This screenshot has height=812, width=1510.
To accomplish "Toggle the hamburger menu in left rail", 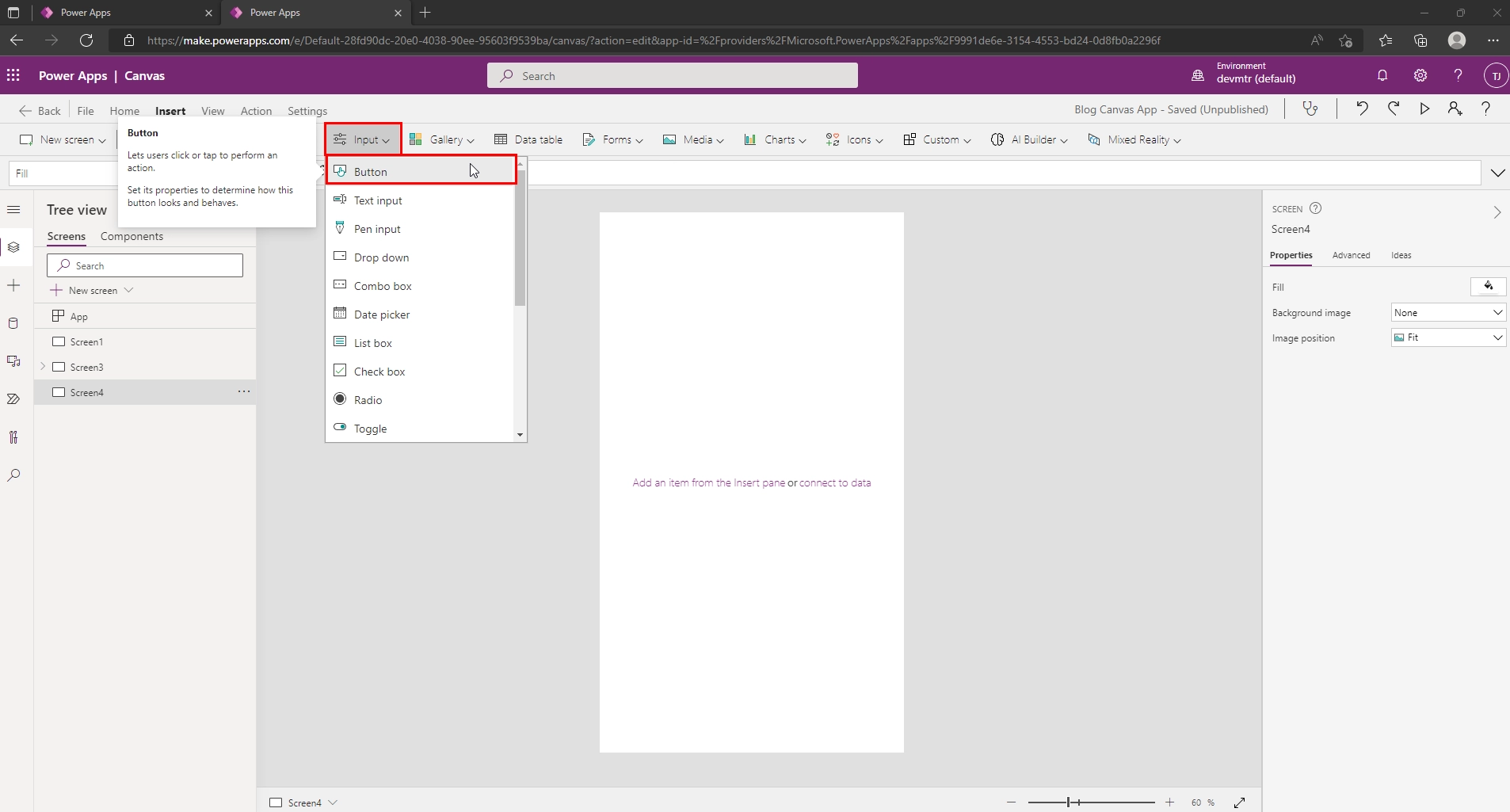I will 13,210.
